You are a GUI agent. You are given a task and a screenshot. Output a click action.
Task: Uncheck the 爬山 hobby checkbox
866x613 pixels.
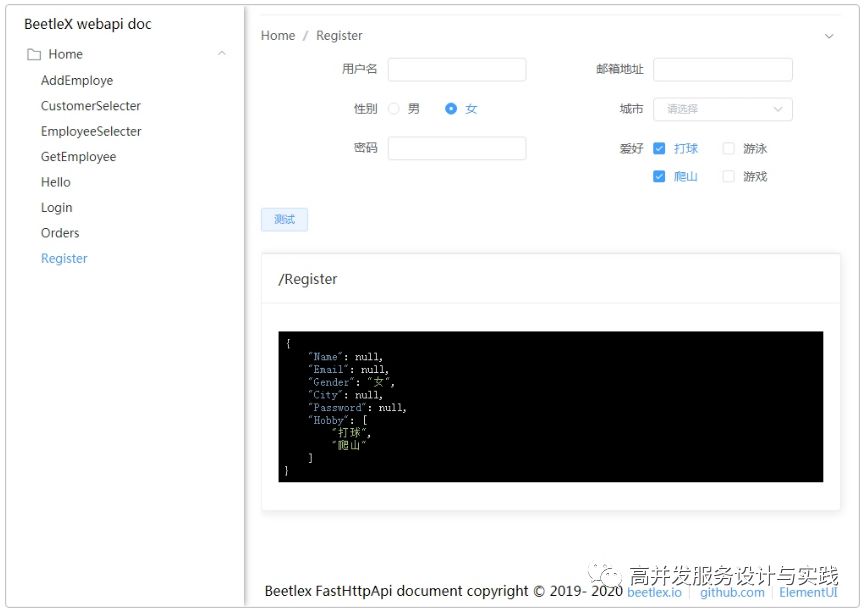pyautogui.click(x=659, y=176)
